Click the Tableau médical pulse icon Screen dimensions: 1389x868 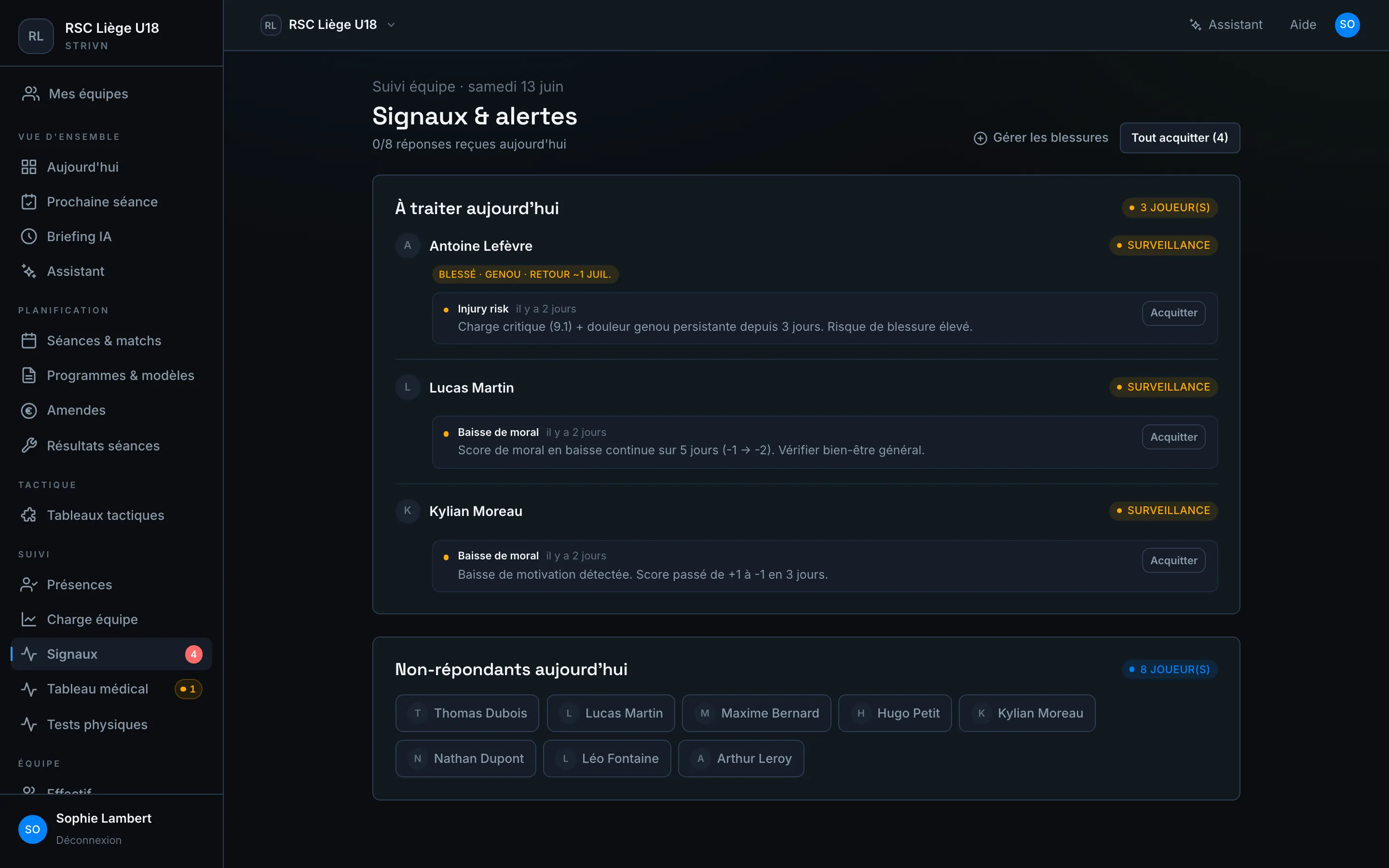[29, 689]
